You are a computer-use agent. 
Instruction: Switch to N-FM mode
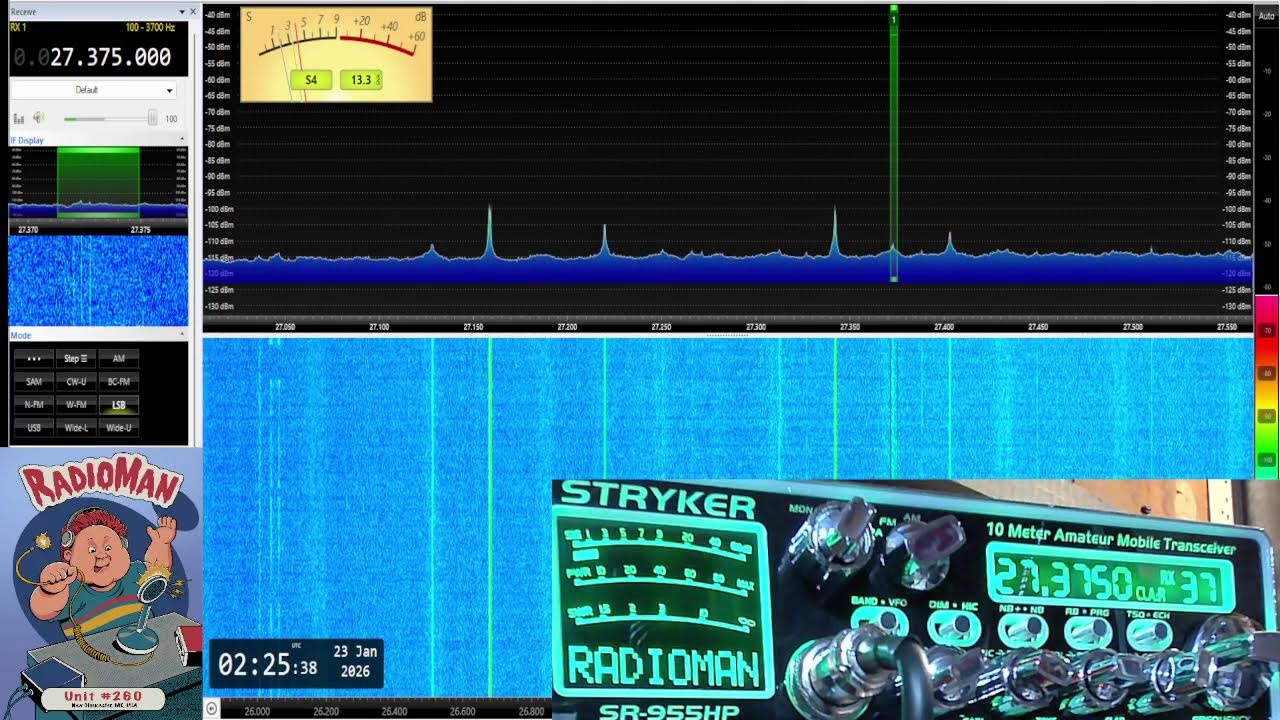[34, 405]
